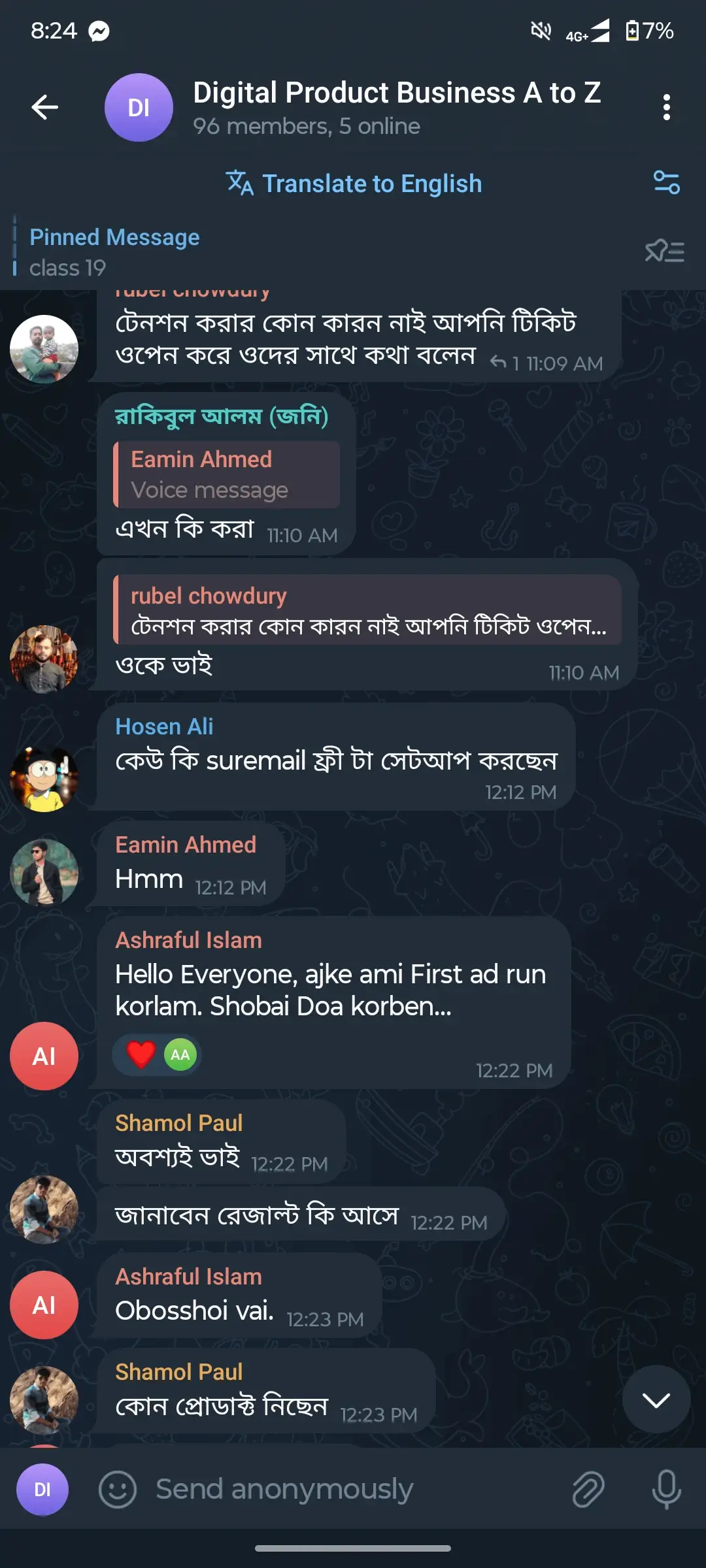Tap the rubel chowdury quoted reply
Image resolution: width=706 pixels, height=1568 pixels.
click(367, 610)
